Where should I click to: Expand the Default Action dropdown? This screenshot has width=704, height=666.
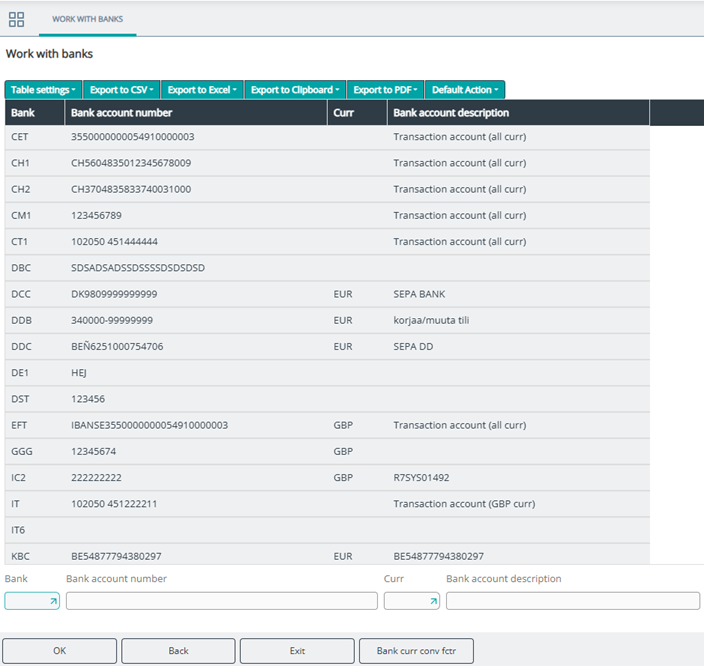coord(465,90)
